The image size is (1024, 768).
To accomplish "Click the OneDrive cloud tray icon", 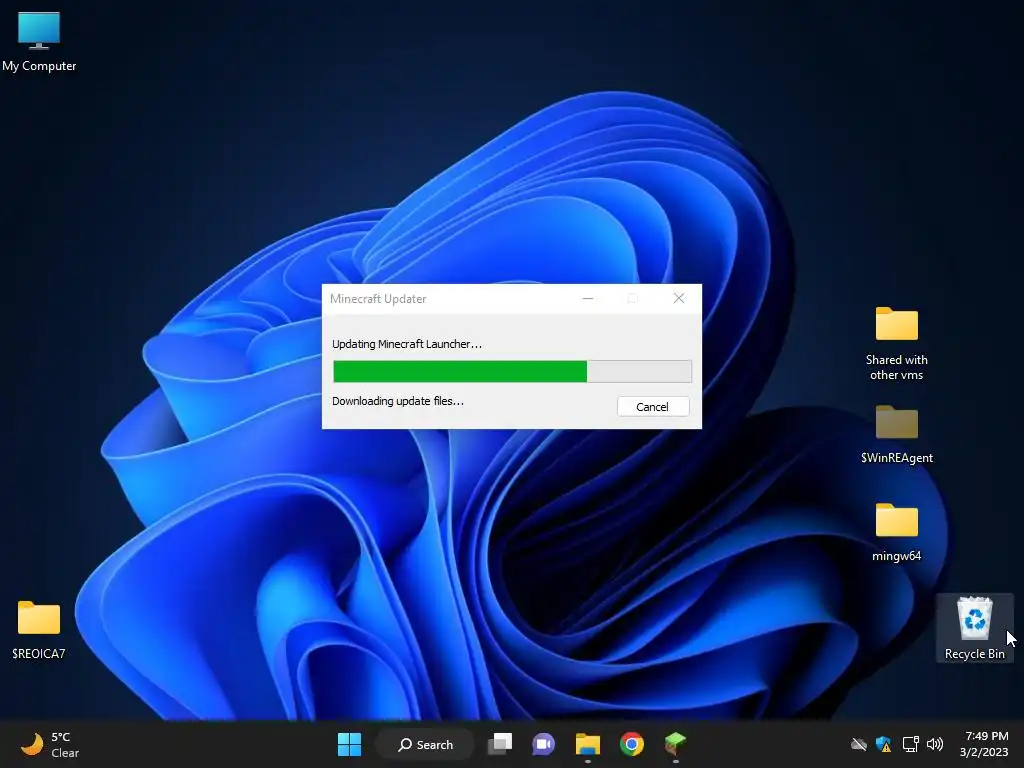I will tap(859, 744).
